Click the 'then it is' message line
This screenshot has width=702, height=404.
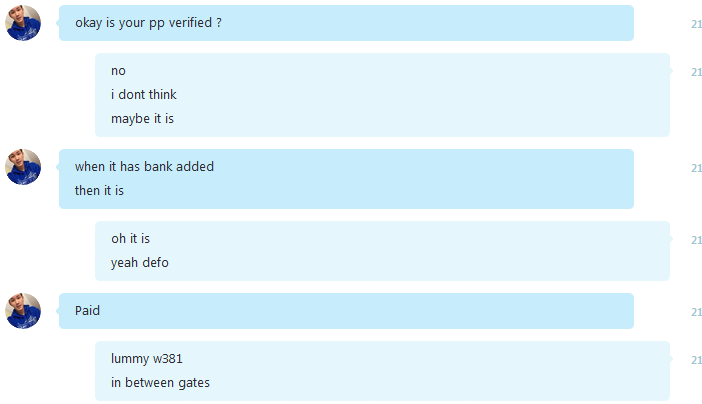pyautogui.click(x=99, y=191)
